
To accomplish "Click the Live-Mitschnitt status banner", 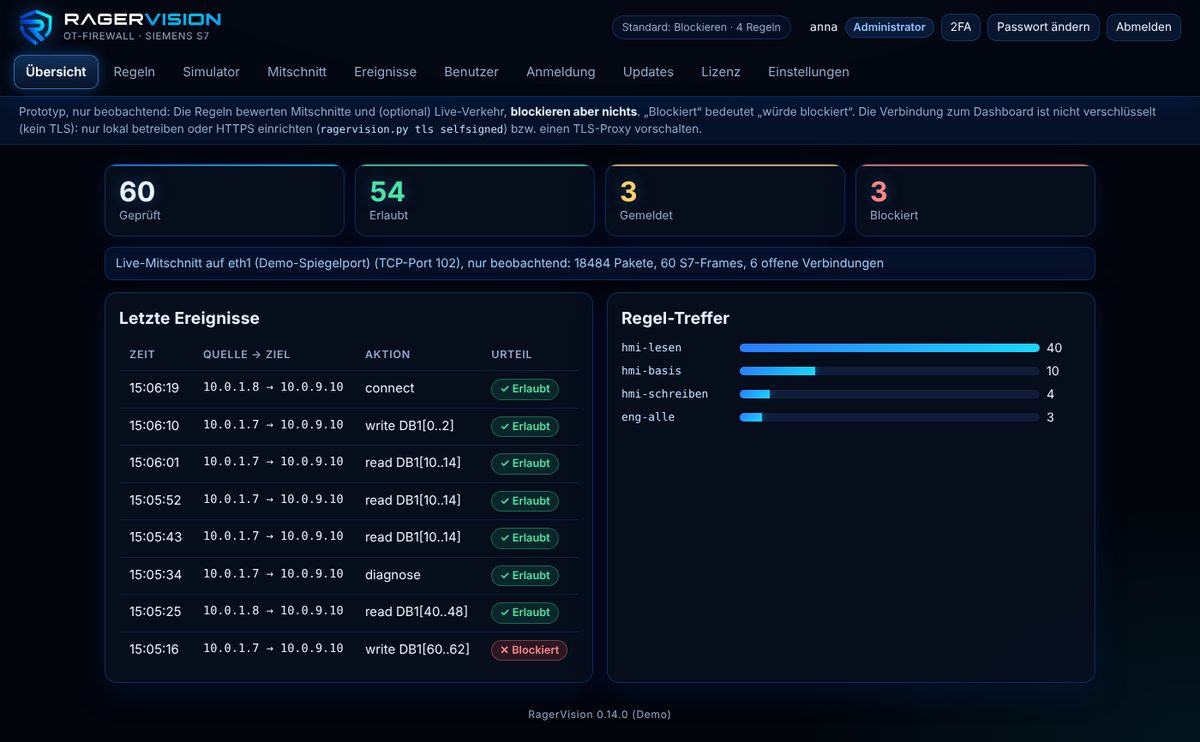I will pos(600,263).
